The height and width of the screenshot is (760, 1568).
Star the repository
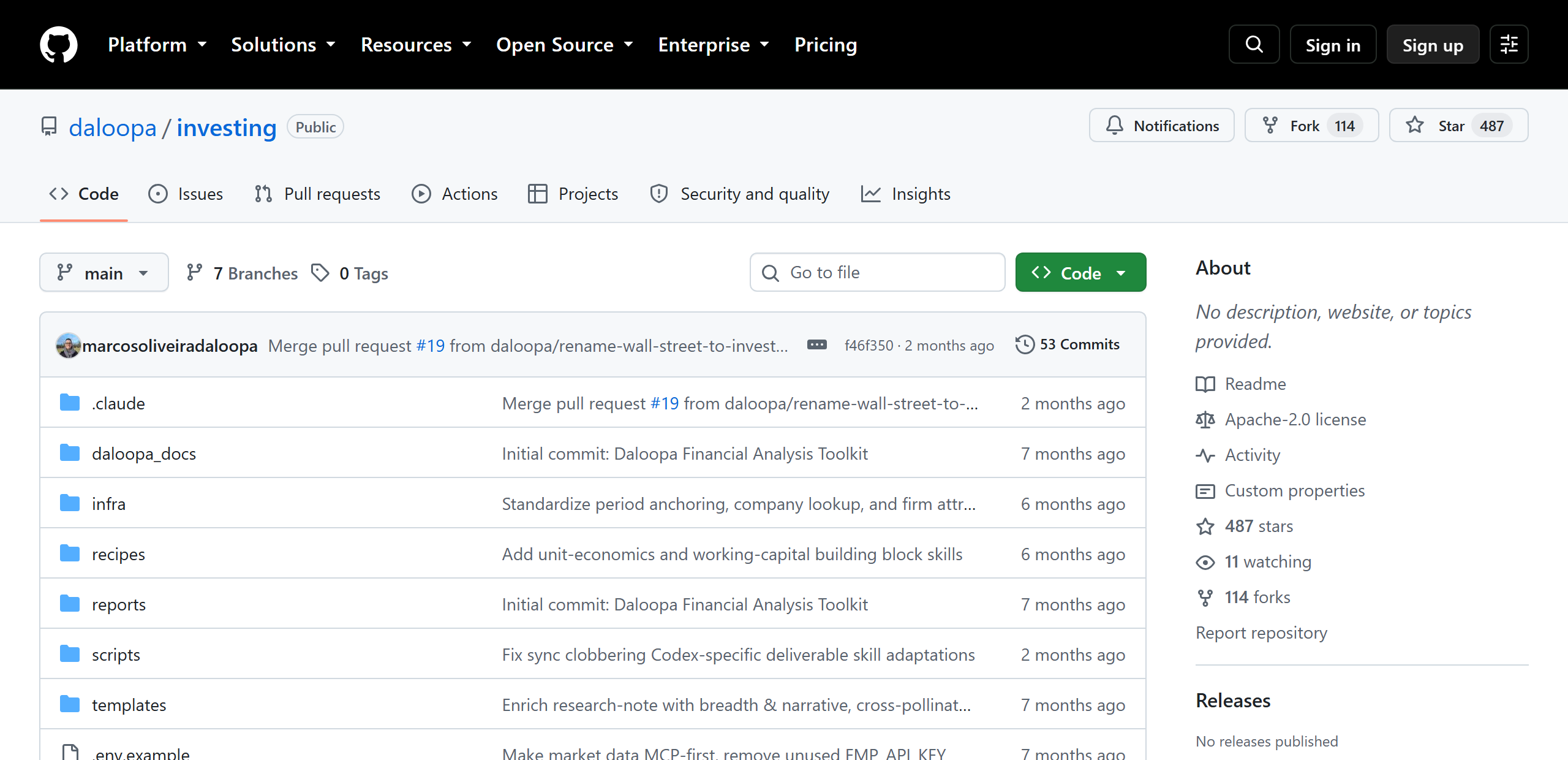coord(1458,126)
